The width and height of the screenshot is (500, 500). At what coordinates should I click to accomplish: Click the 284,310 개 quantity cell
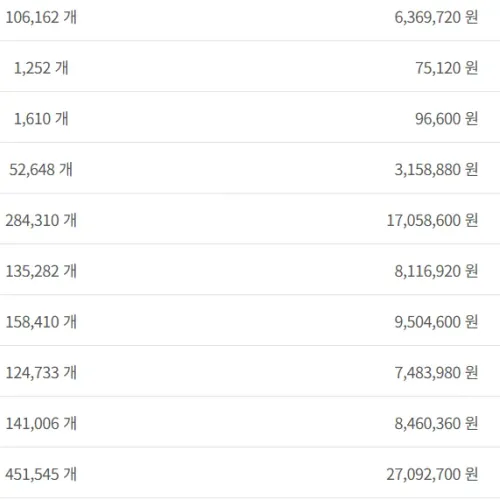pyautogui.click(x=41, y=220)
